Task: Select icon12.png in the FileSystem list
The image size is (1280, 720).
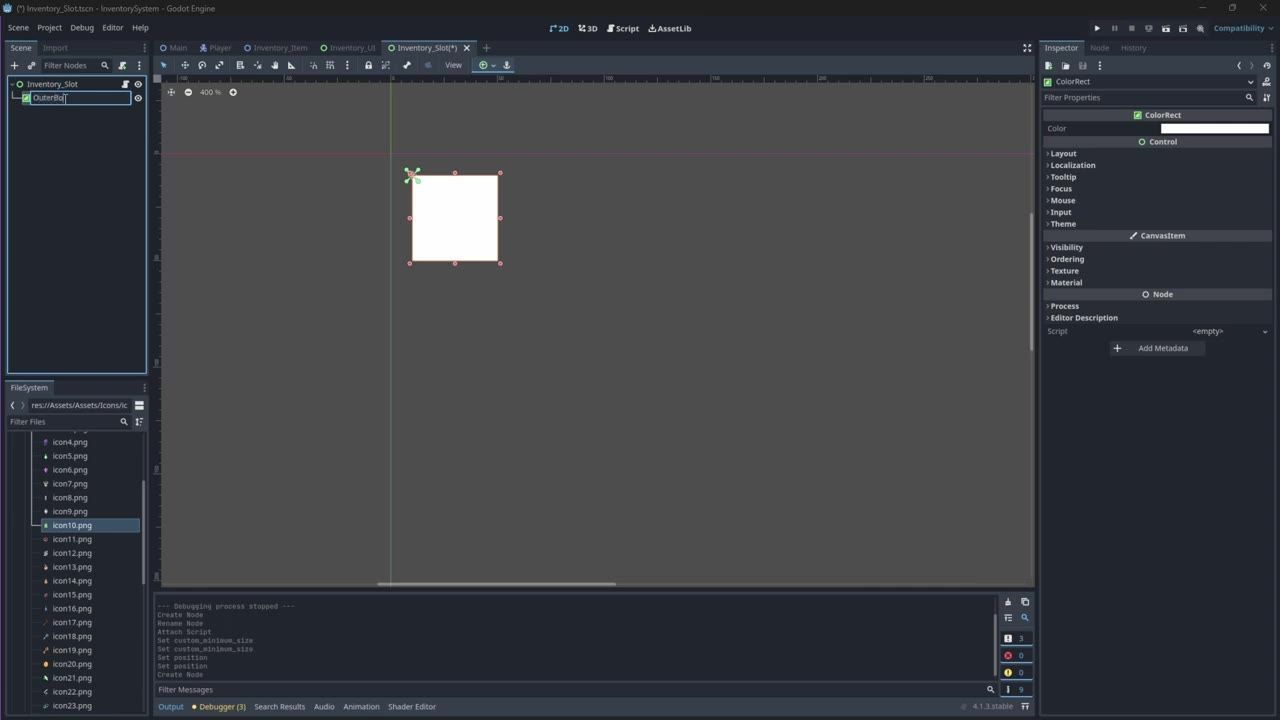Action: pos(72,553)
